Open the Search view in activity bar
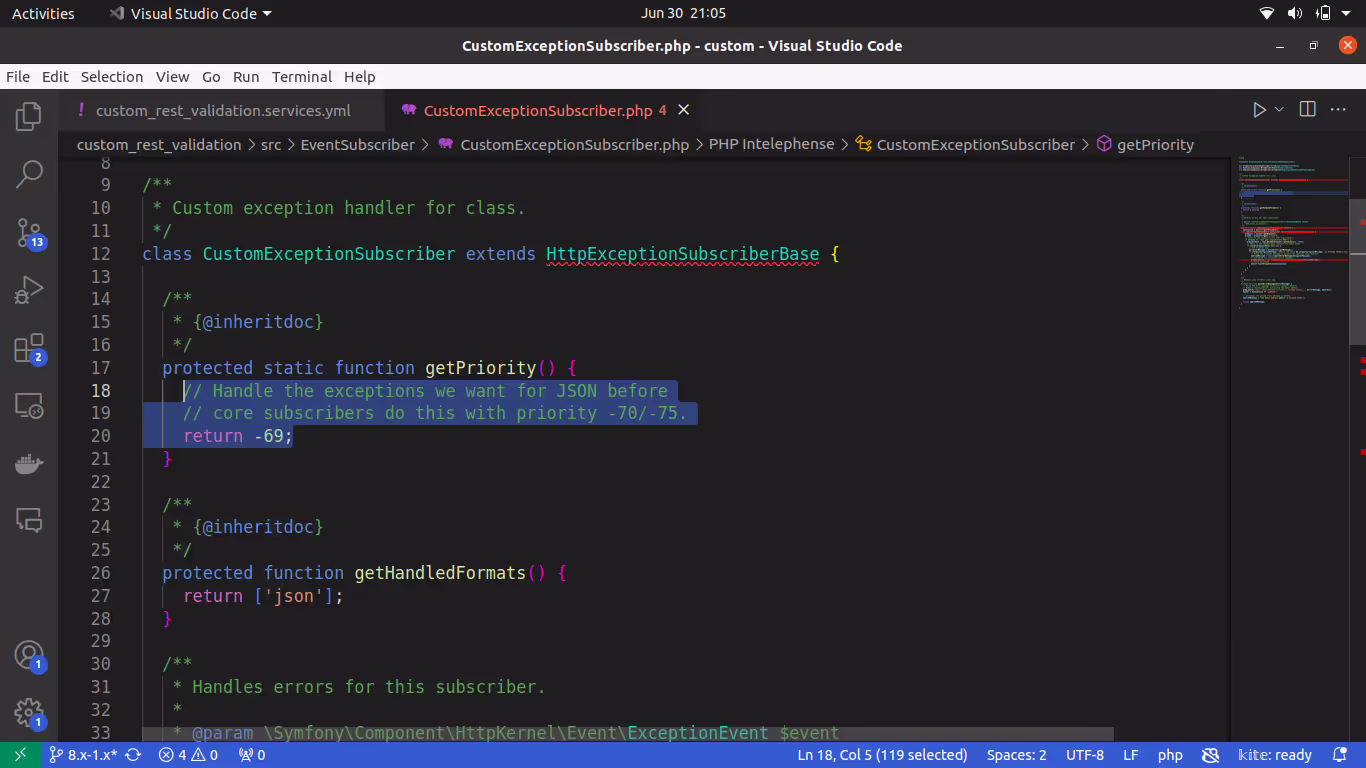 click(29, 175)
